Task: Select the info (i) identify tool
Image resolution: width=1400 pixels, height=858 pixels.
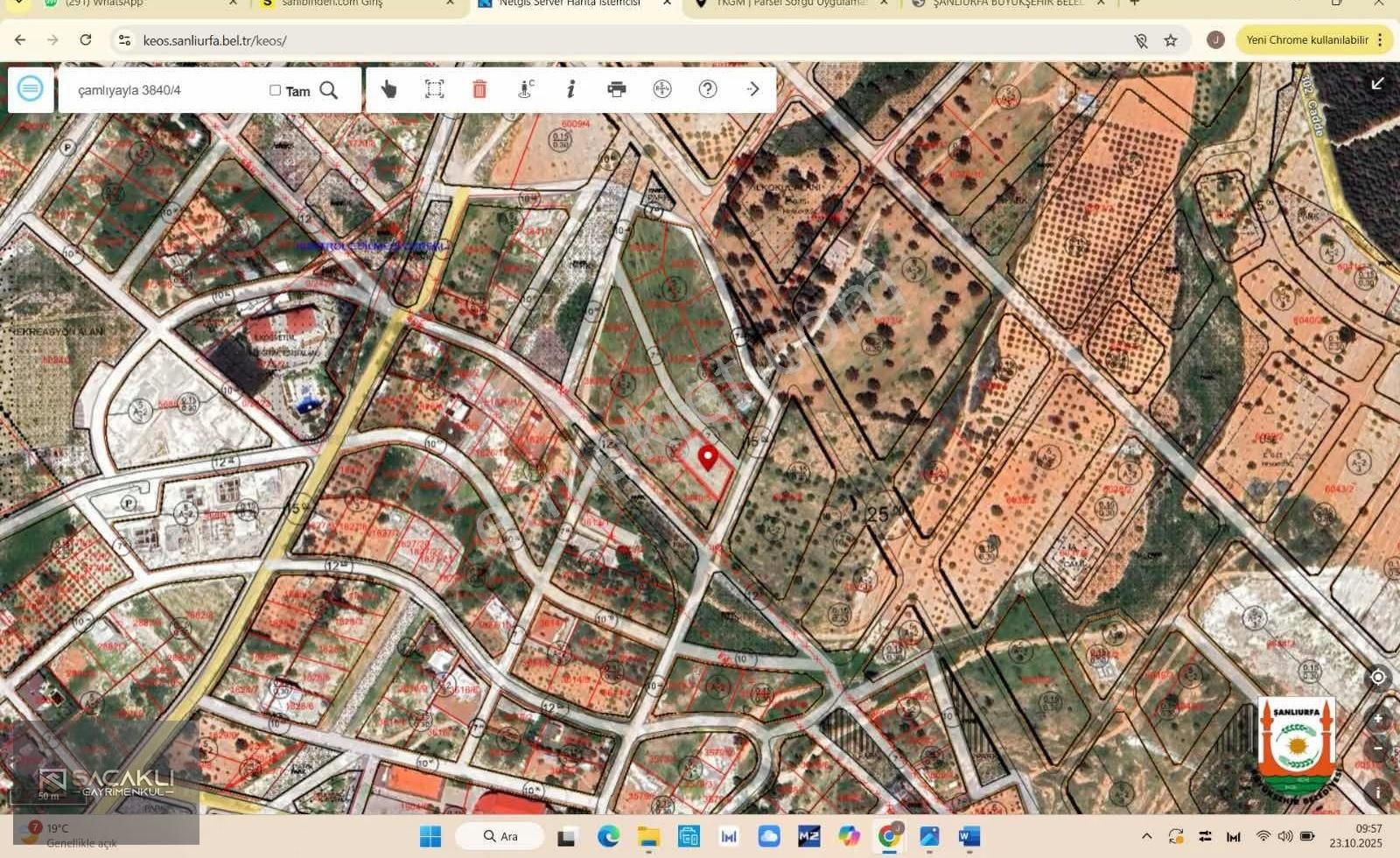Action: point(570,88)
